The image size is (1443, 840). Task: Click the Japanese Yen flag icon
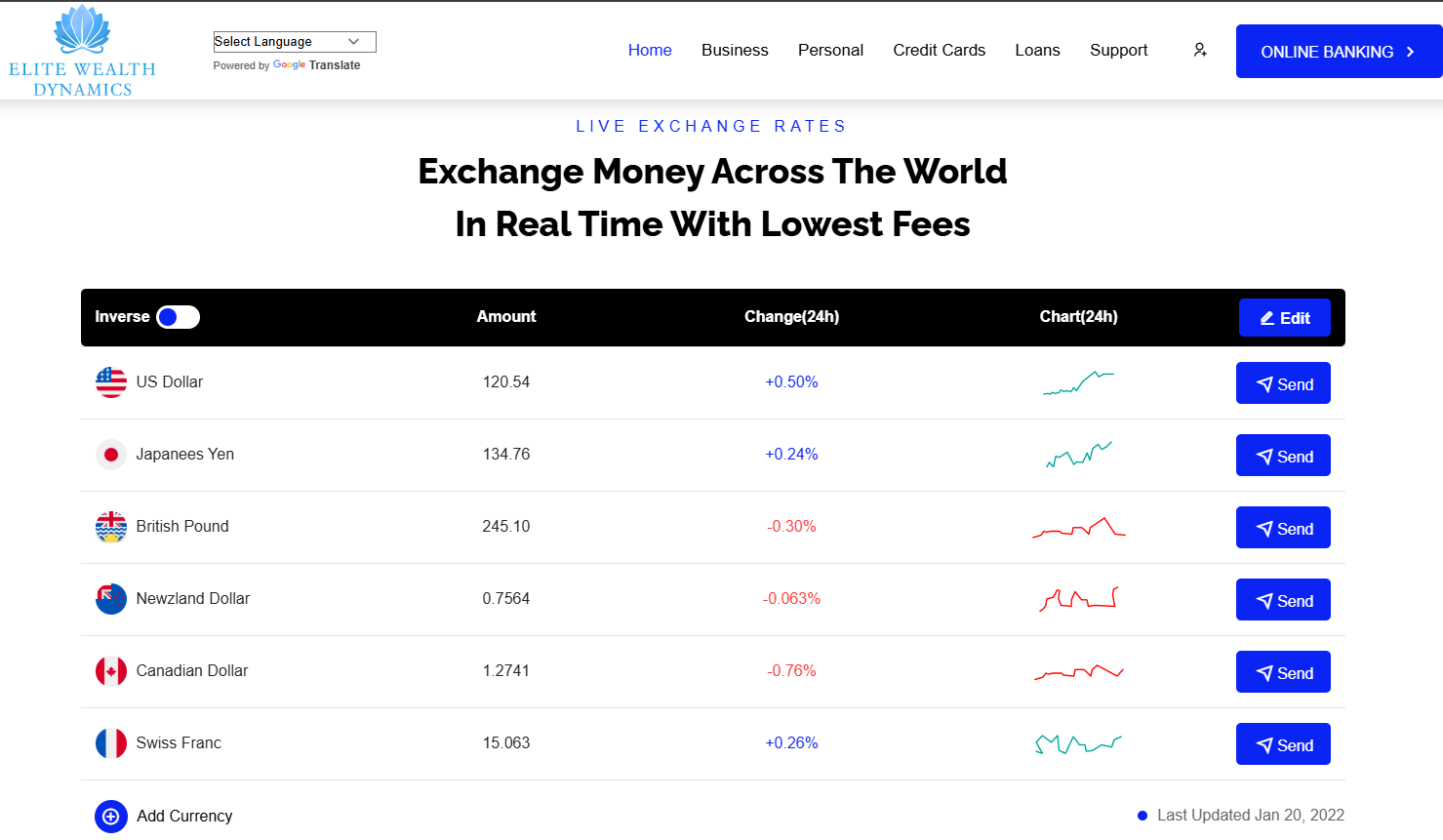click(111, 455)
